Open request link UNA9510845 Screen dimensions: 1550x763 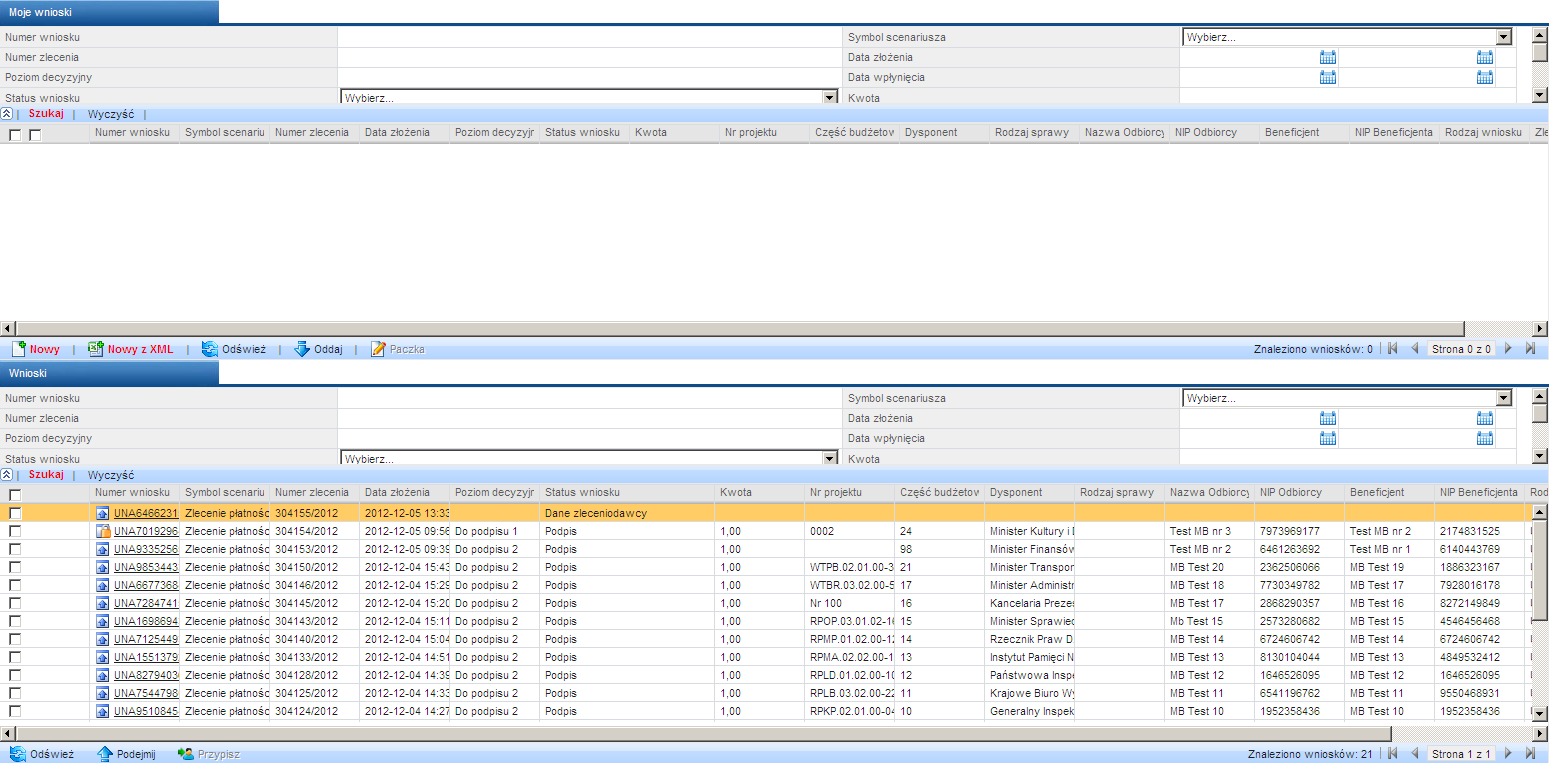pyautogui.click(x=146, y=711)
